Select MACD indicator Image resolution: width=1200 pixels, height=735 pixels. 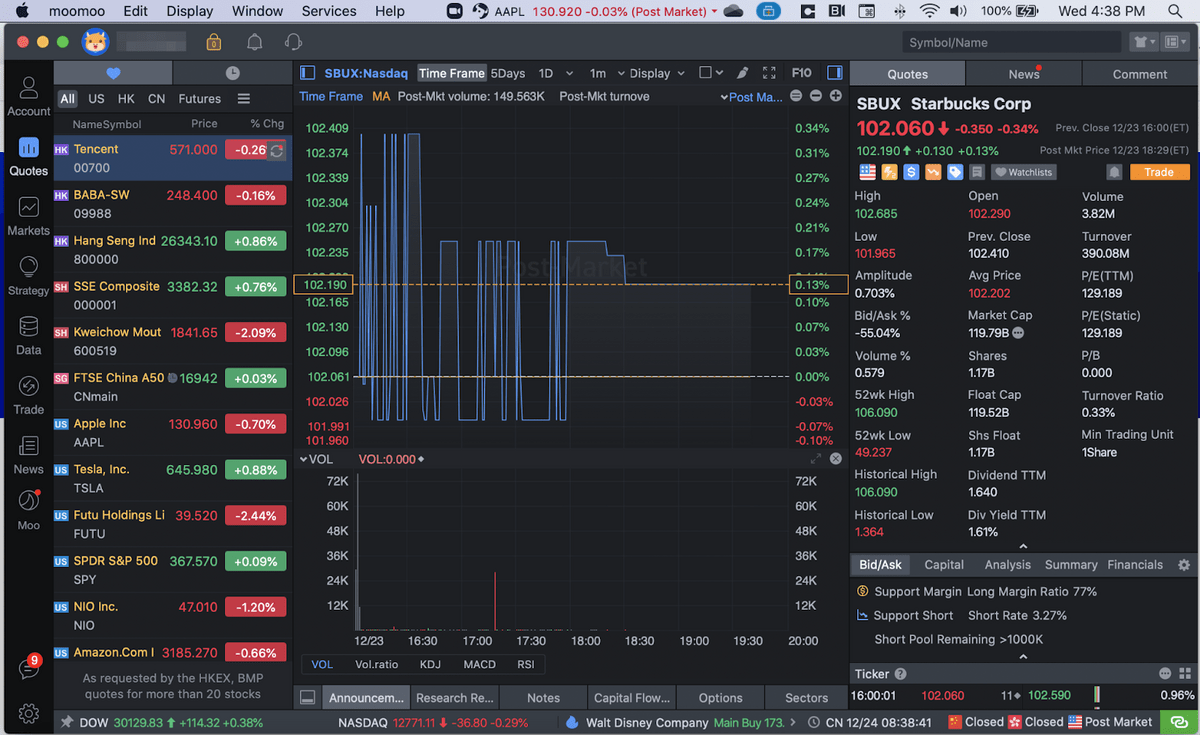[479, 664]
